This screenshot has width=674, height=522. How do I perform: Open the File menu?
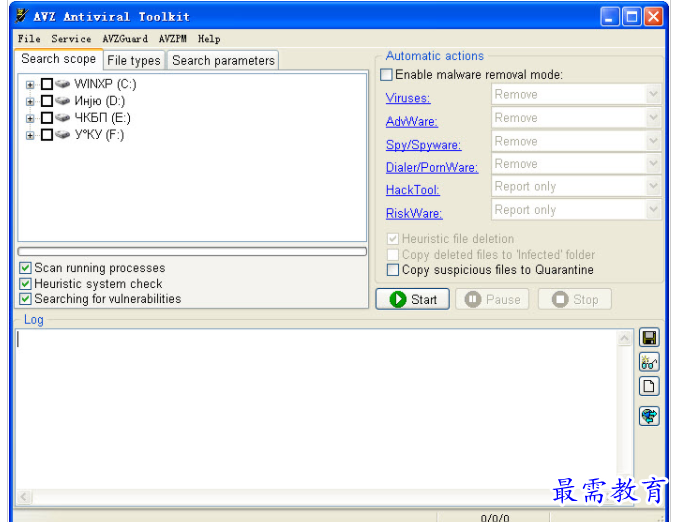tap(29, 39)
